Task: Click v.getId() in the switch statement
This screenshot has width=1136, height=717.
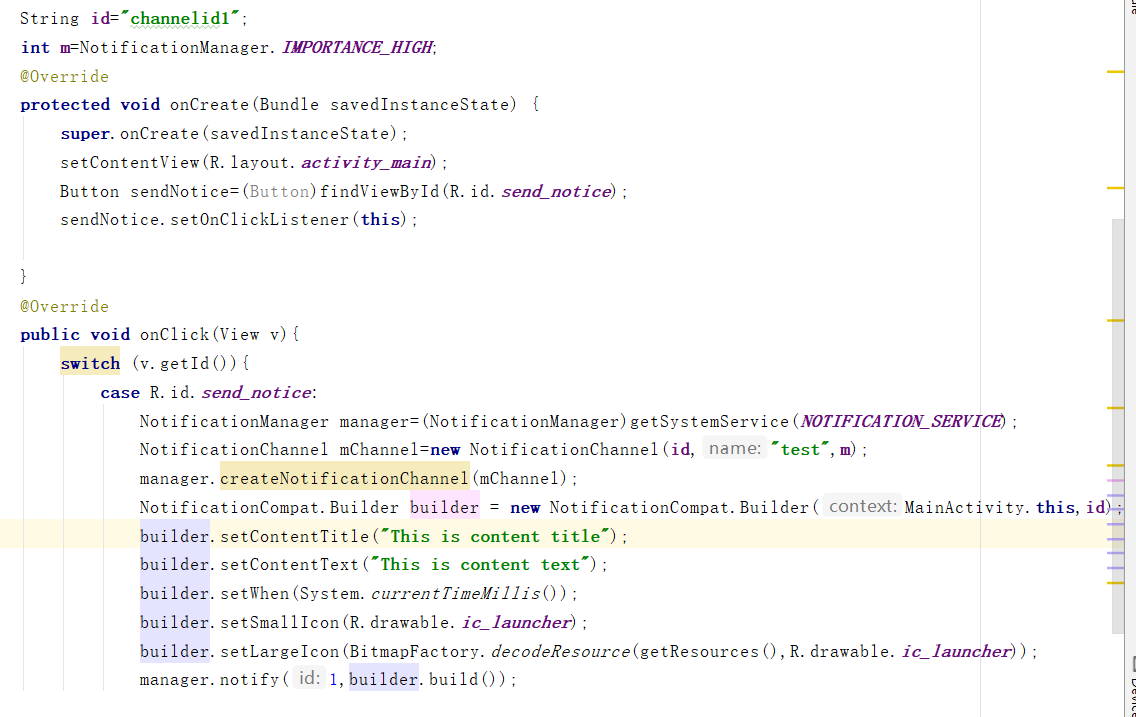Action: point(190,363)
